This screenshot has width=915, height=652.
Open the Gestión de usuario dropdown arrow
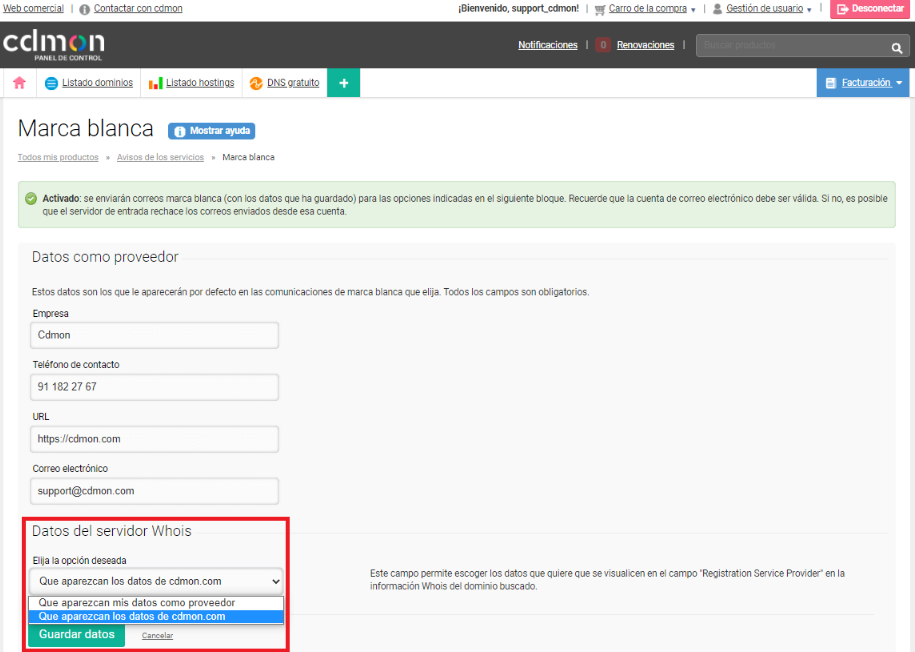[x=809, y=10]
